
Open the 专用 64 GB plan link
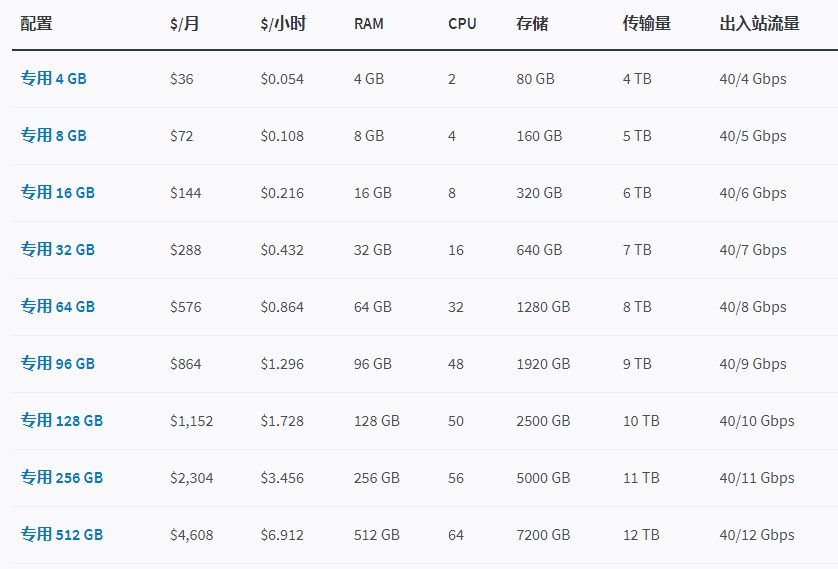click(x=58, y=307)
